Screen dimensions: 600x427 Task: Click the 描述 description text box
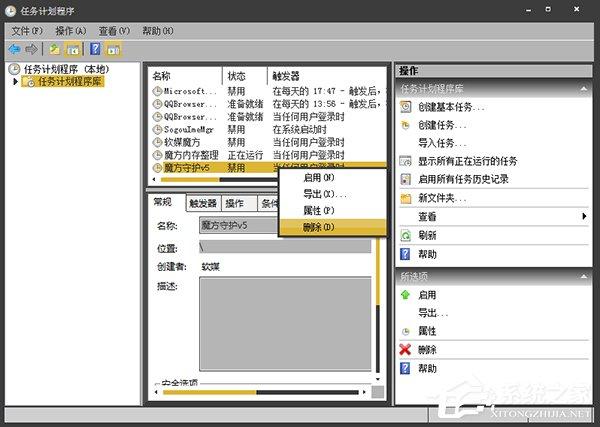point(285,324)
